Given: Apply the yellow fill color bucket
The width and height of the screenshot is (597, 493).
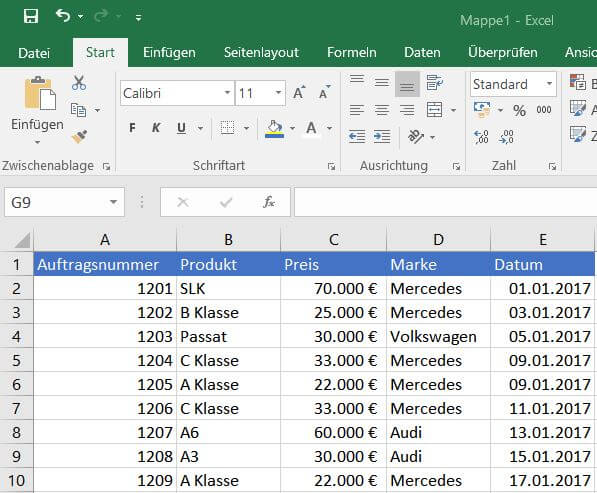Looking at the screenshot, I should (x=275, y=129).
